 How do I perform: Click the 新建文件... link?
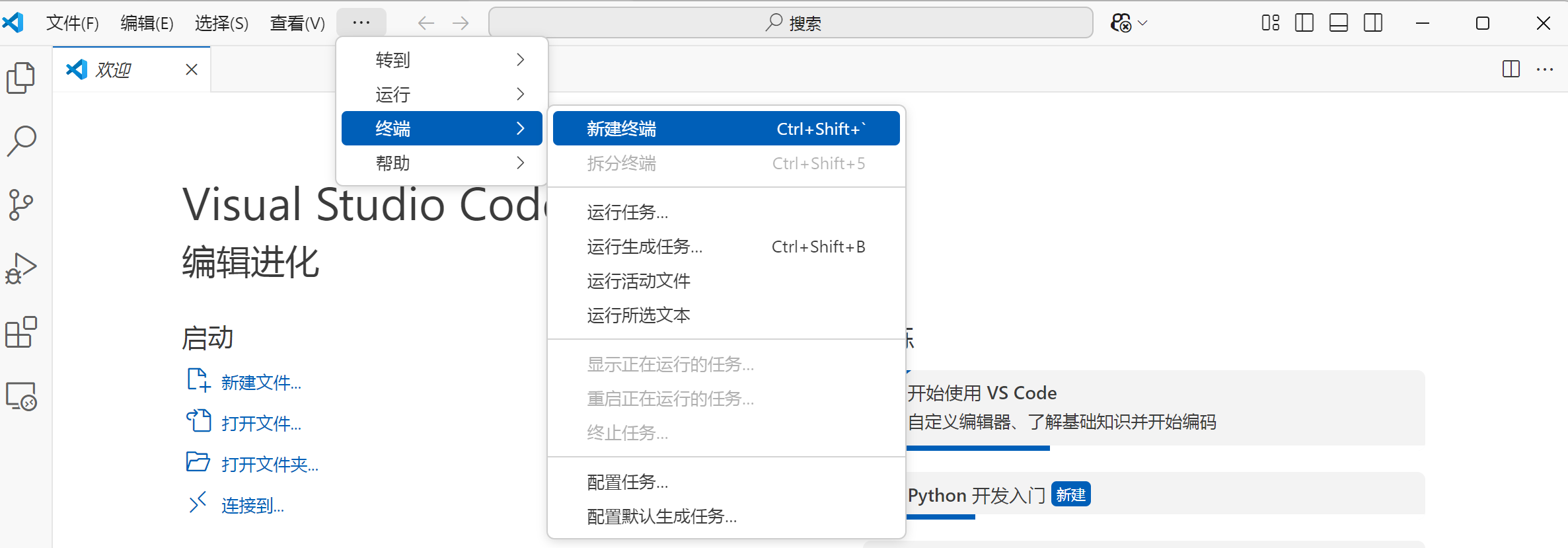pos(261,383)
